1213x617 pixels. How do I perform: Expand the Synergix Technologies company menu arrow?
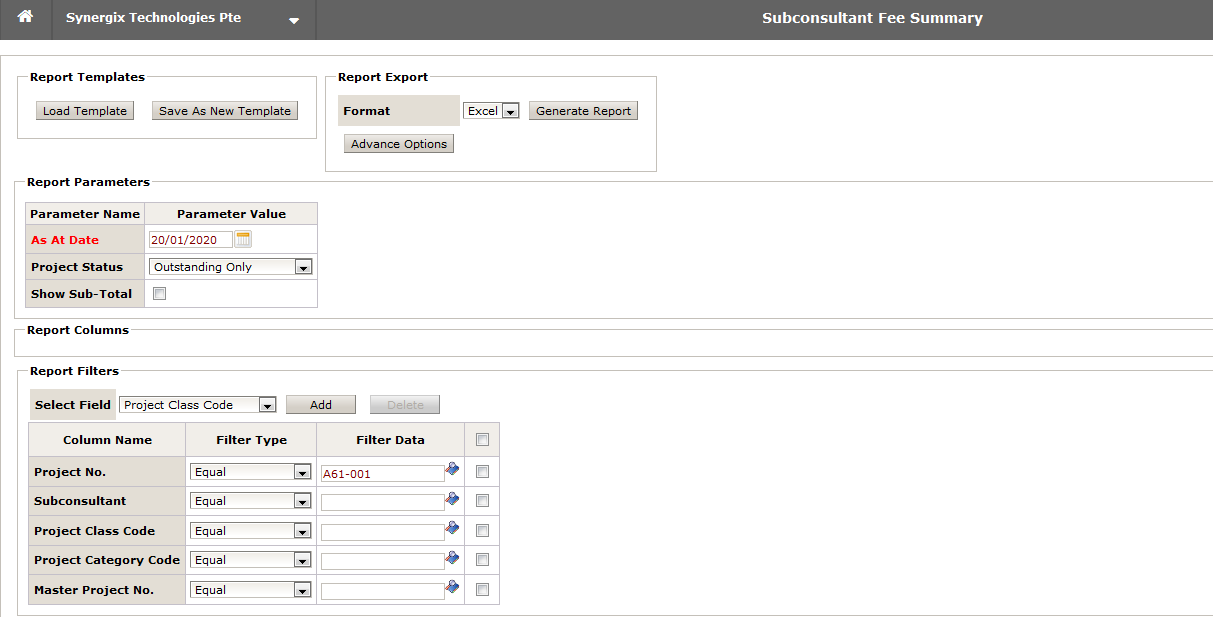pos(294,20)
